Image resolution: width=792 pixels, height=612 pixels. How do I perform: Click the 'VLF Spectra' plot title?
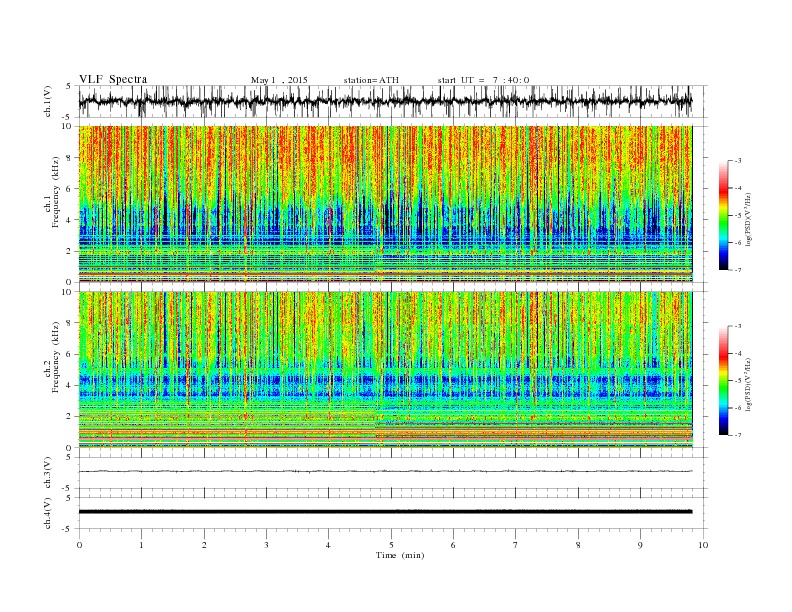tap(113, 79)
